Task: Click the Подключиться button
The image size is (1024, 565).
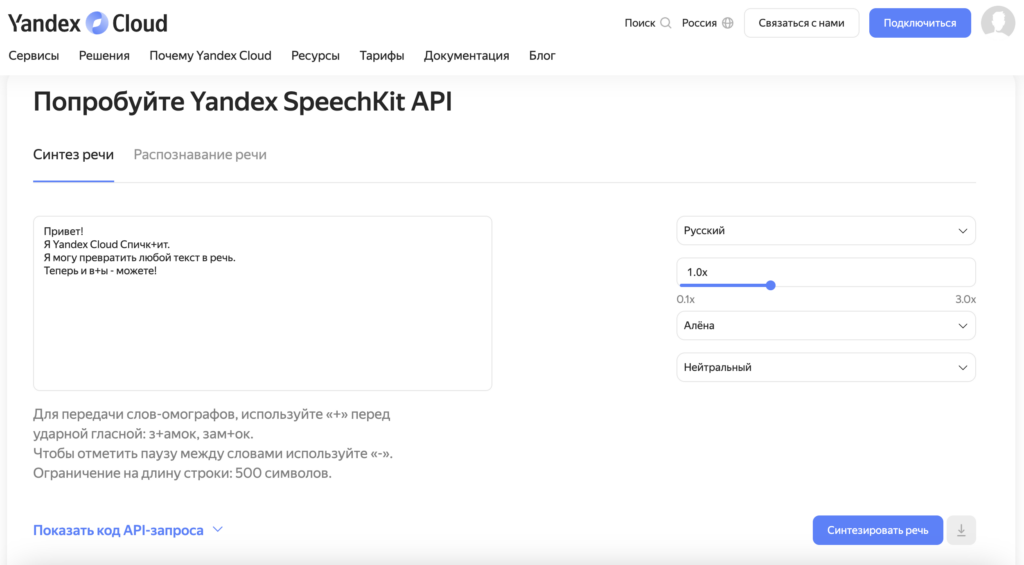Action: (919, 23)
